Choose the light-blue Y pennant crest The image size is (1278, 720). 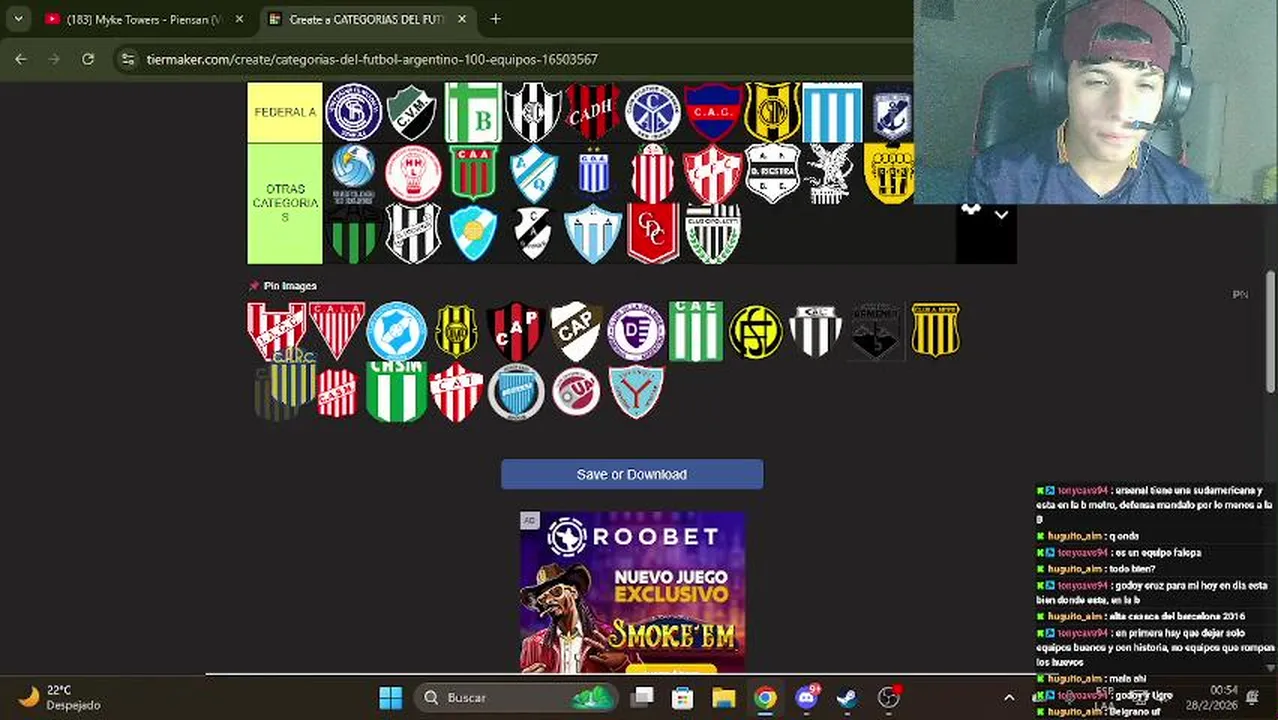(636, 391)
